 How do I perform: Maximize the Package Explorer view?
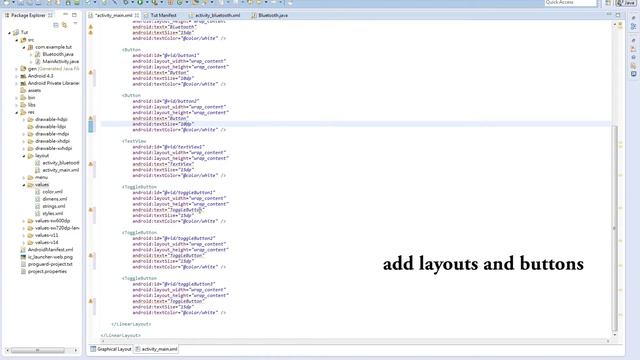(x=74, y=15)
